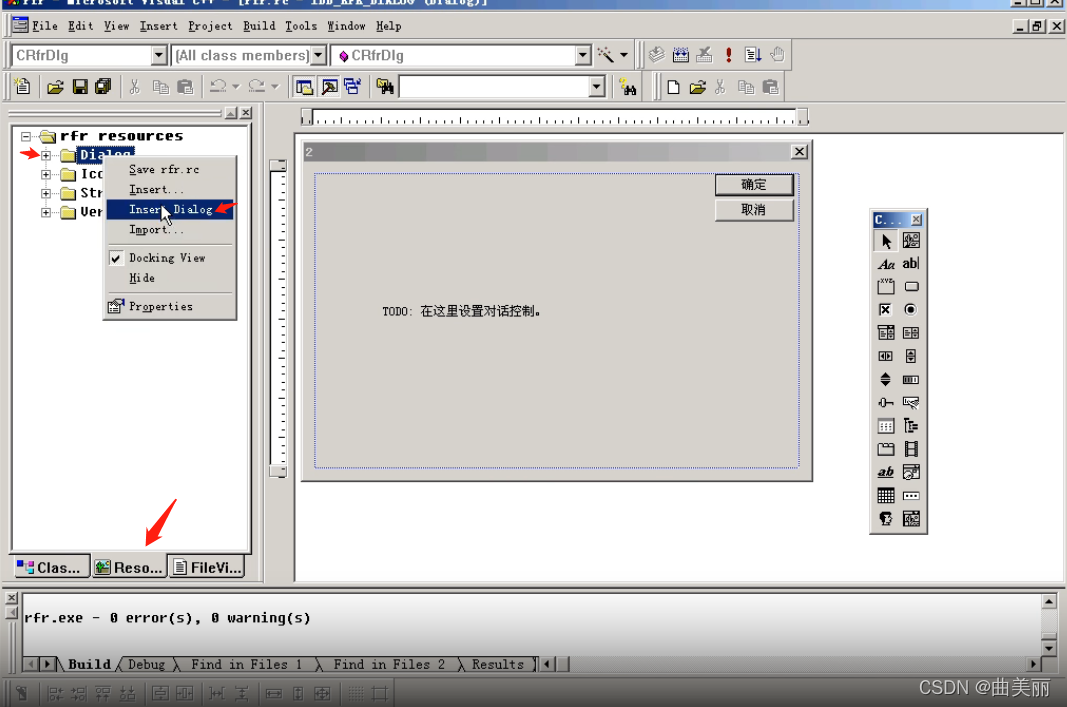
Task: Click the Test dialog icon in Dialog toolbar
Action: (22, 693)
